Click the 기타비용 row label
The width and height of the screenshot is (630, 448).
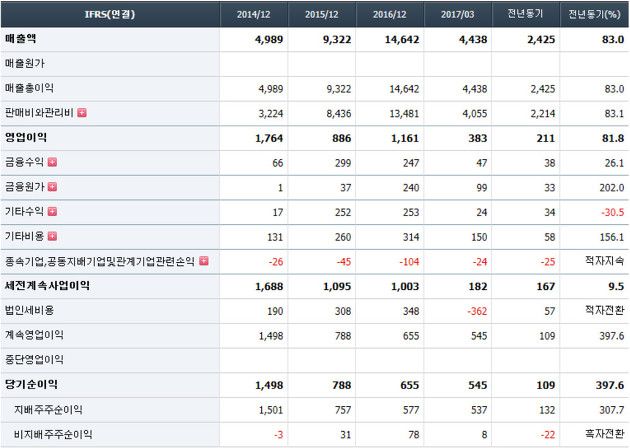coord(25,236)
